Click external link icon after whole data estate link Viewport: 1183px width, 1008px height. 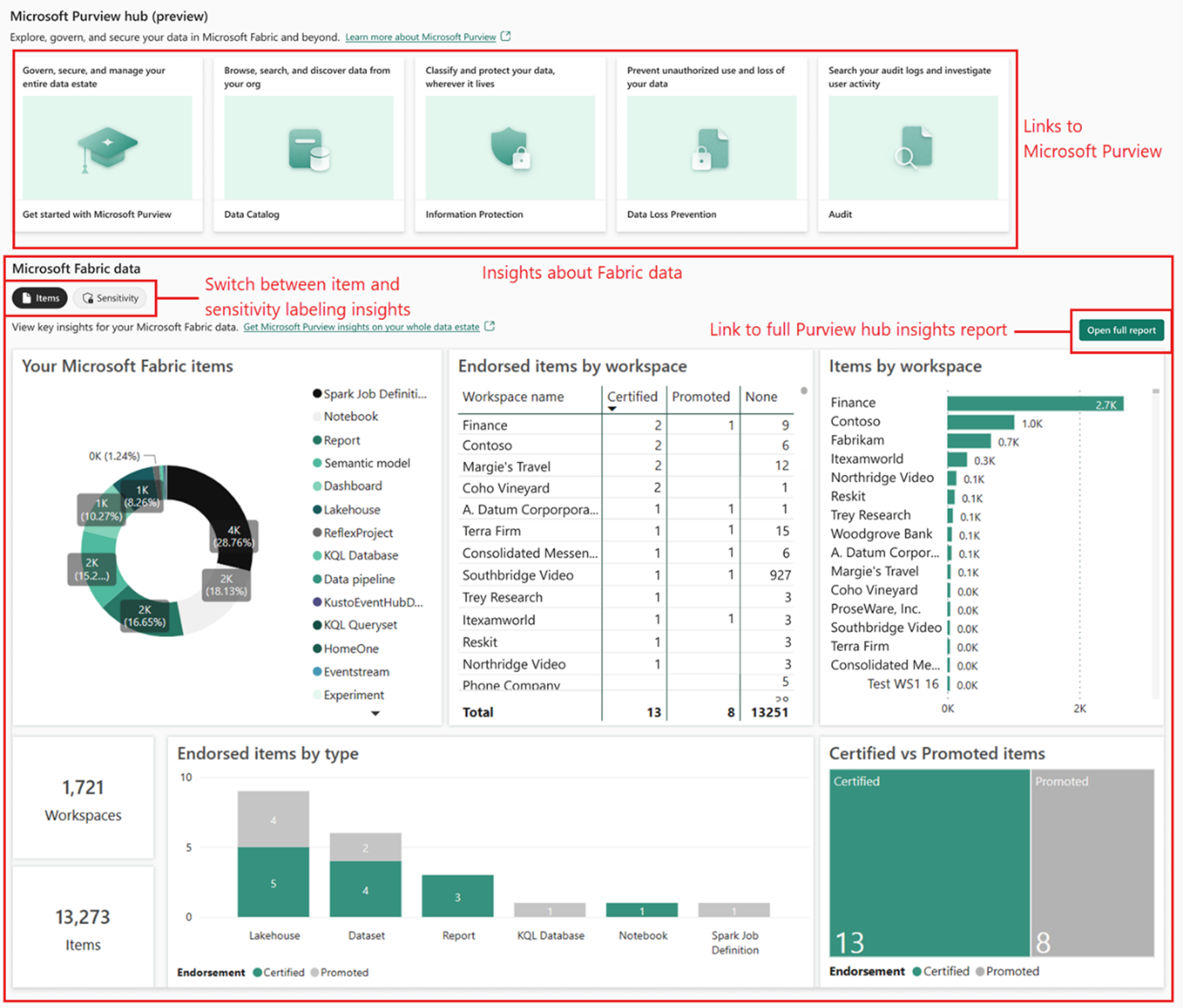[489, 327]
